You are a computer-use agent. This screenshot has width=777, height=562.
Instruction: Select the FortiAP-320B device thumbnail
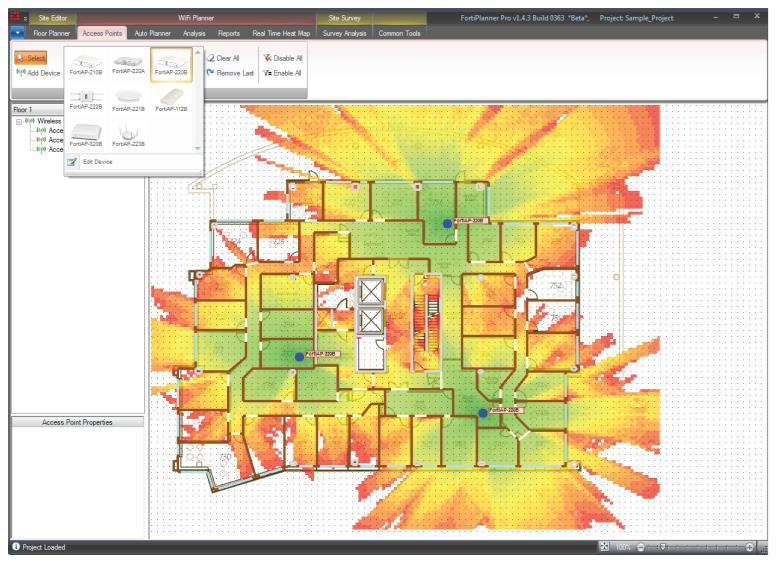point(86,135)
